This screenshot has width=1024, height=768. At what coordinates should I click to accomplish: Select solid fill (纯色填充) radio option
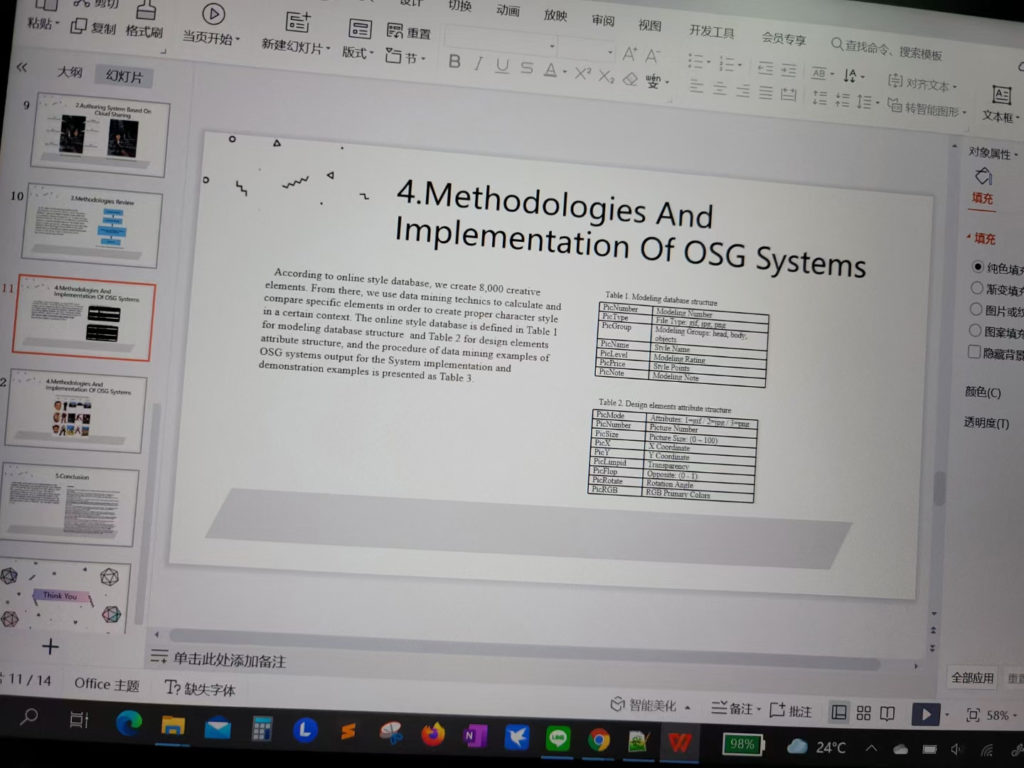pos(977,266)
